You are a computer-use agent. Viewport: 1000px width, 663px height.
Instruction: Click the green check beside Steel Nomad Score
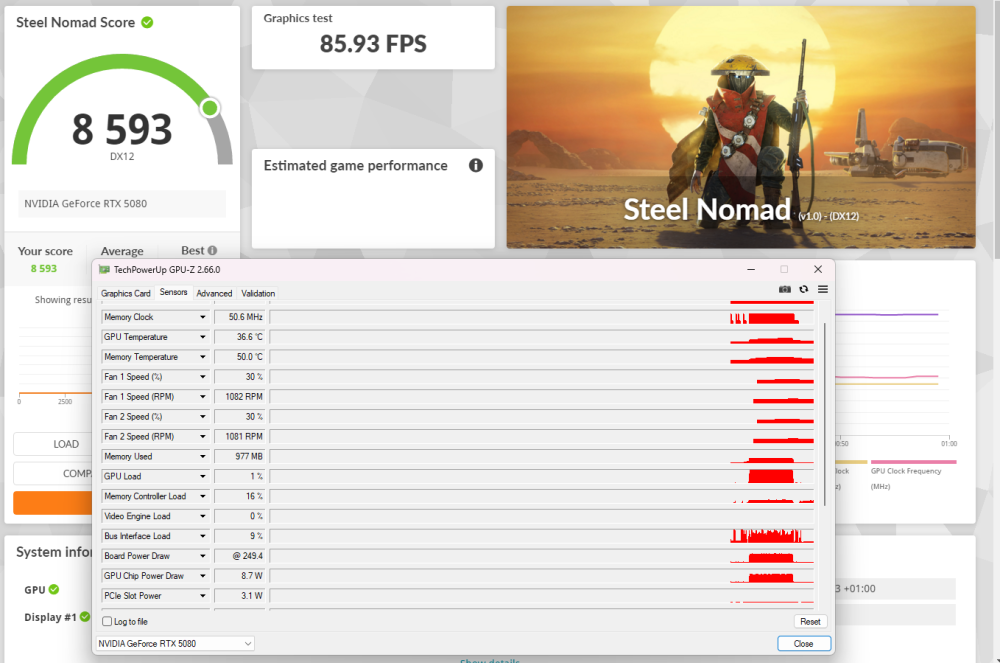147,22
